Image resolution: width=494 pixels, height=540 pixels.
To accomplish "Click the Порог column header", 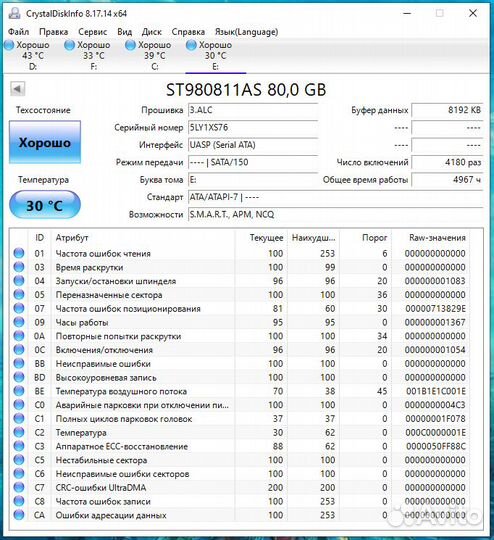I will pyautogui.click(x=374, y=238).
